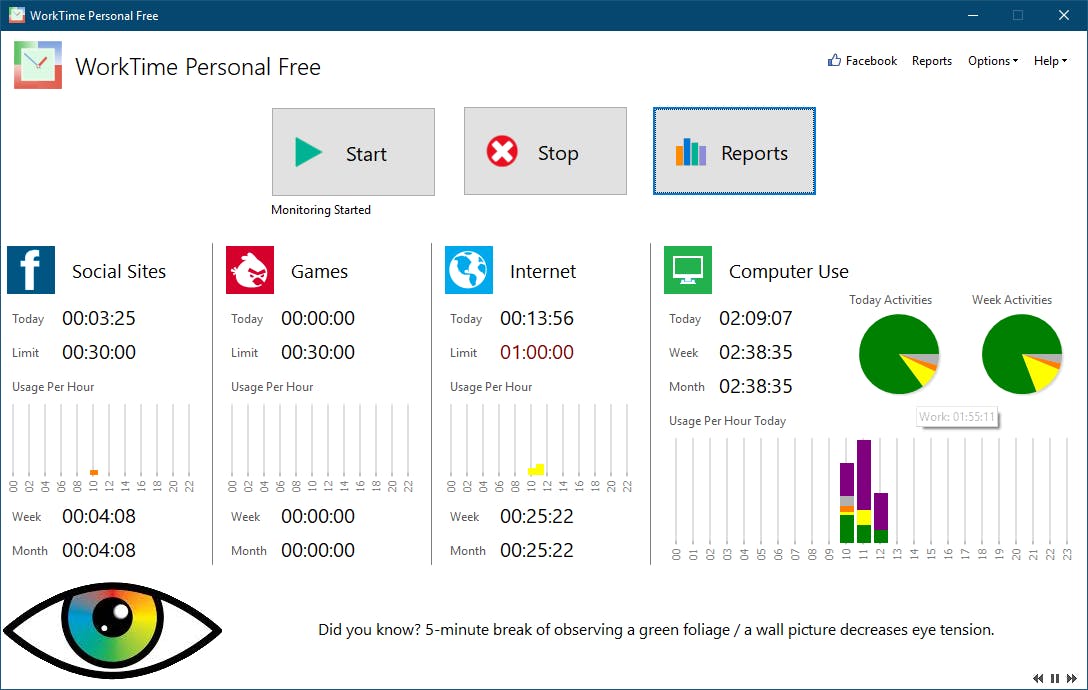
Task: Click the Work: 01:55:11 tooltip
Action: [x=957, y=416]
